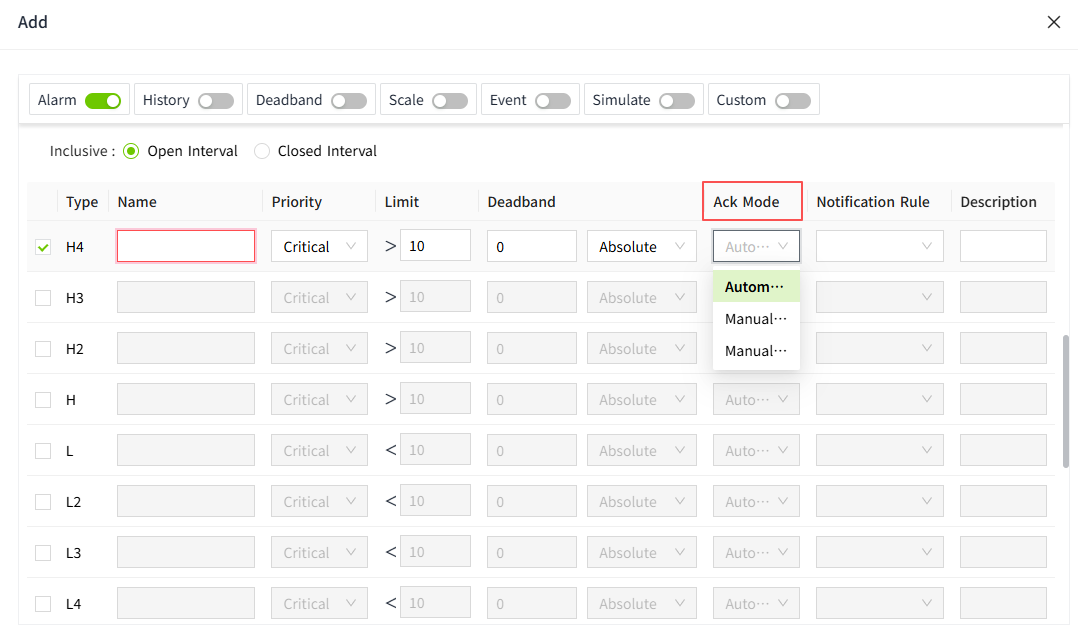Screen dimensions: 1078x629
Task: Close the Add dialog
Action: pos(1053,22)
